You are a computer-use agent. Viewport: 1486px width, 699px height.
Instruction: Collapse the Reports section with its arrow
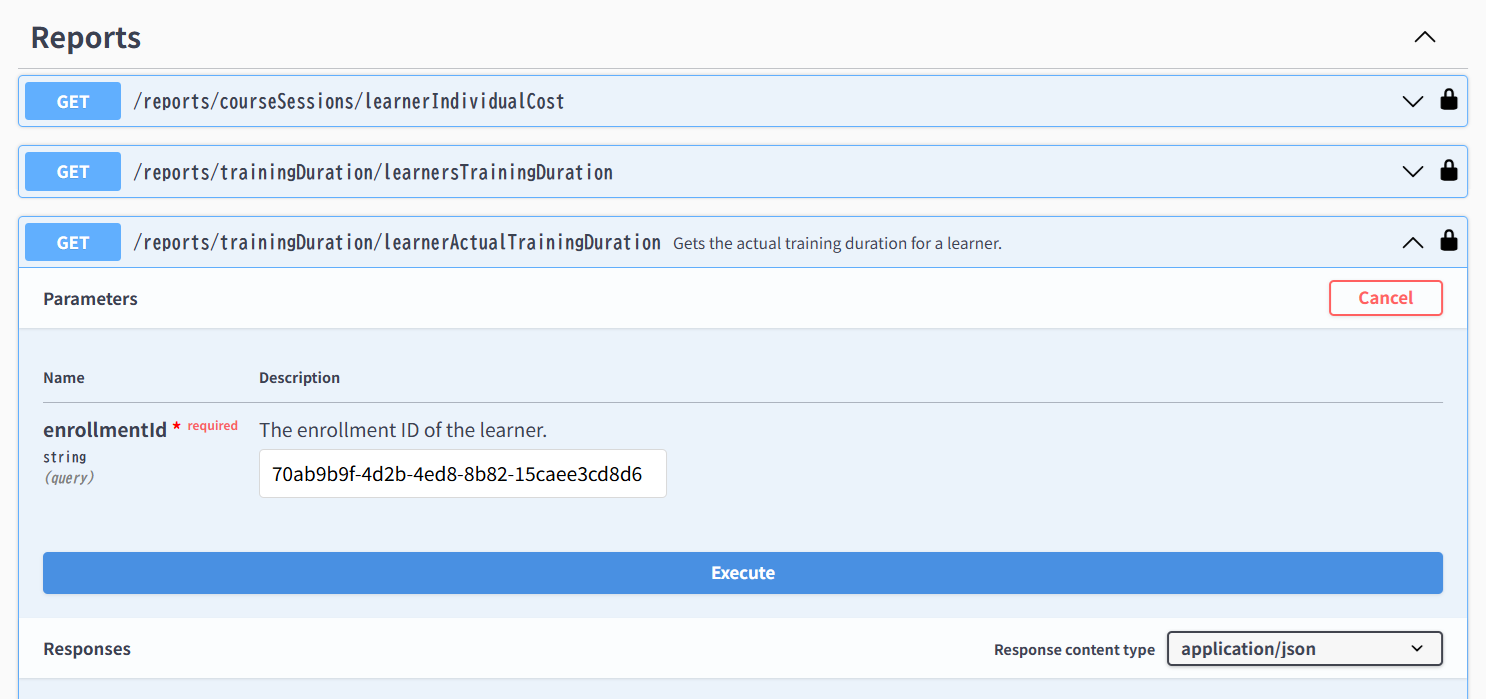[x=1424, y=38]
